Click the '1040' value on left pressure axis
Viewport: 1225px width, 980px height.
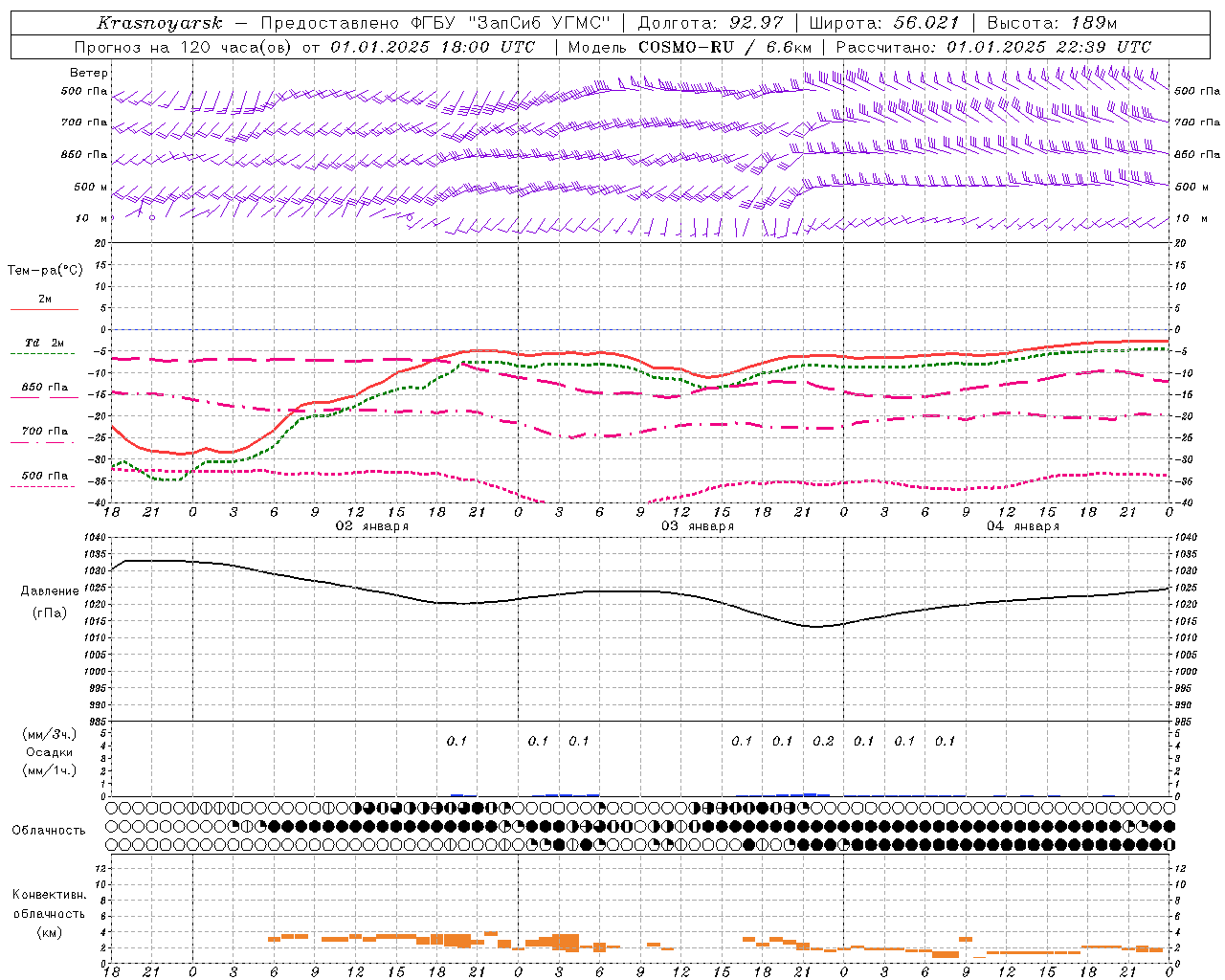pyautogui.click(x=96, y=538)
